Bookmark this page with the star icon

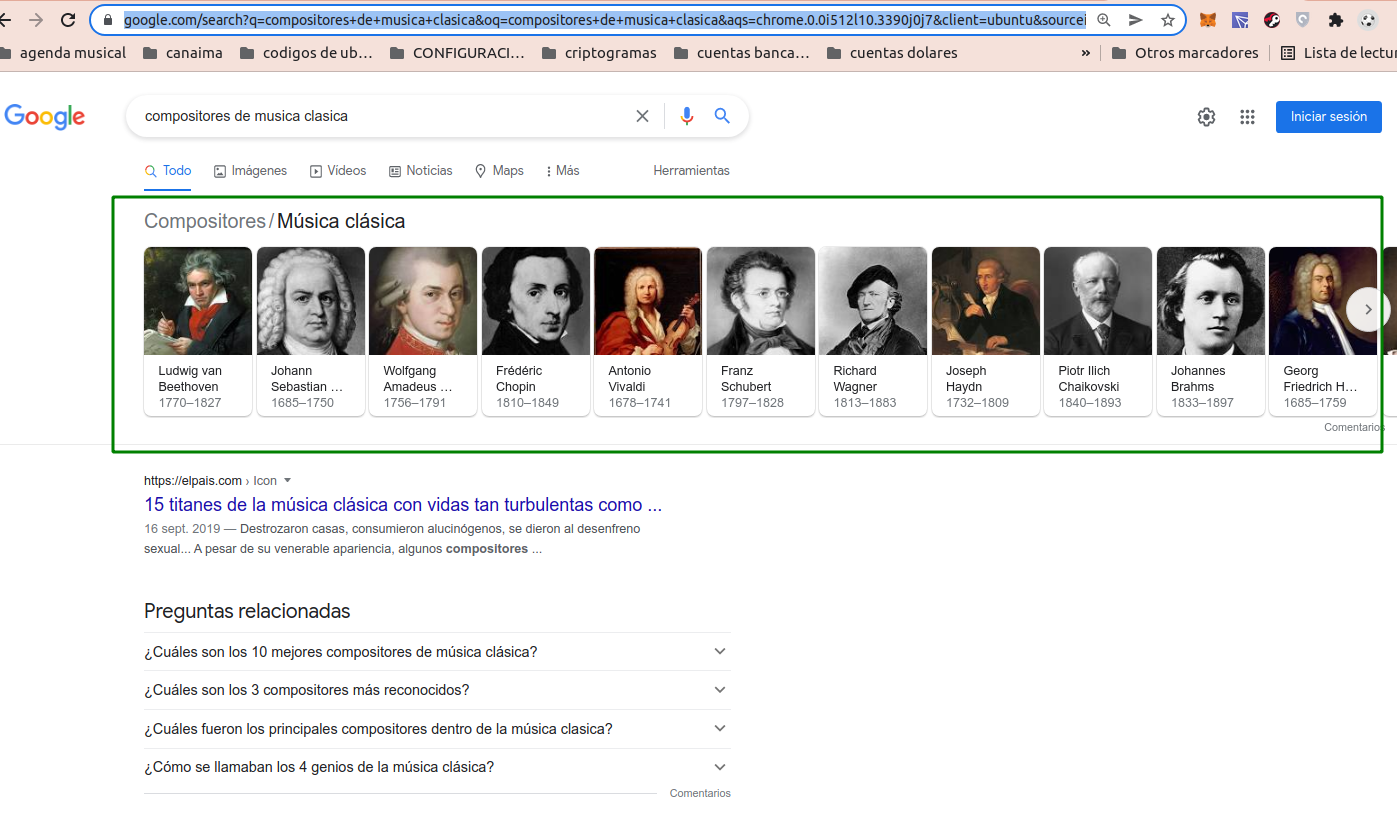[1167, 20]
